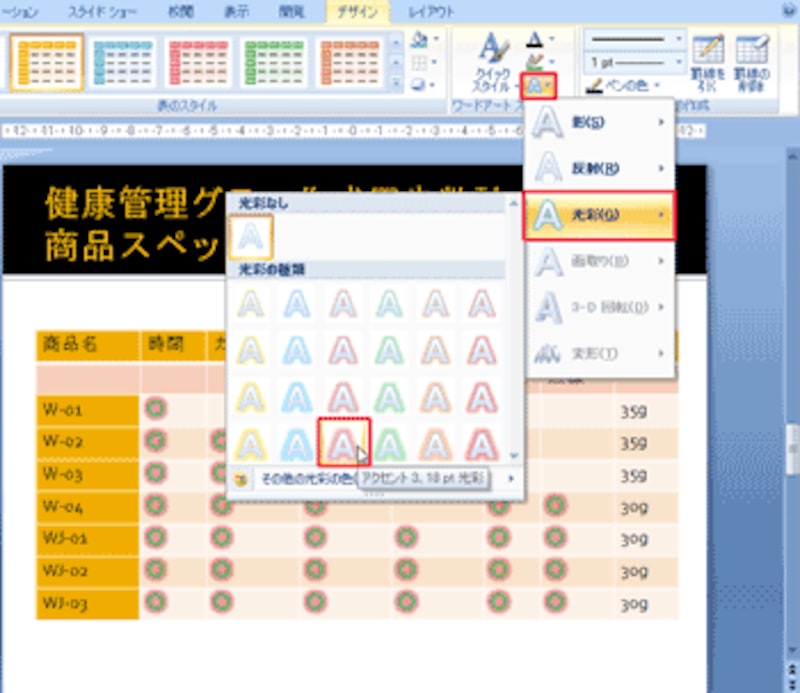The height and width of the screenshot is (693, 800).
Task: Choose the Accent 2, 11 pt glow
Action: [x=297, y=397]
